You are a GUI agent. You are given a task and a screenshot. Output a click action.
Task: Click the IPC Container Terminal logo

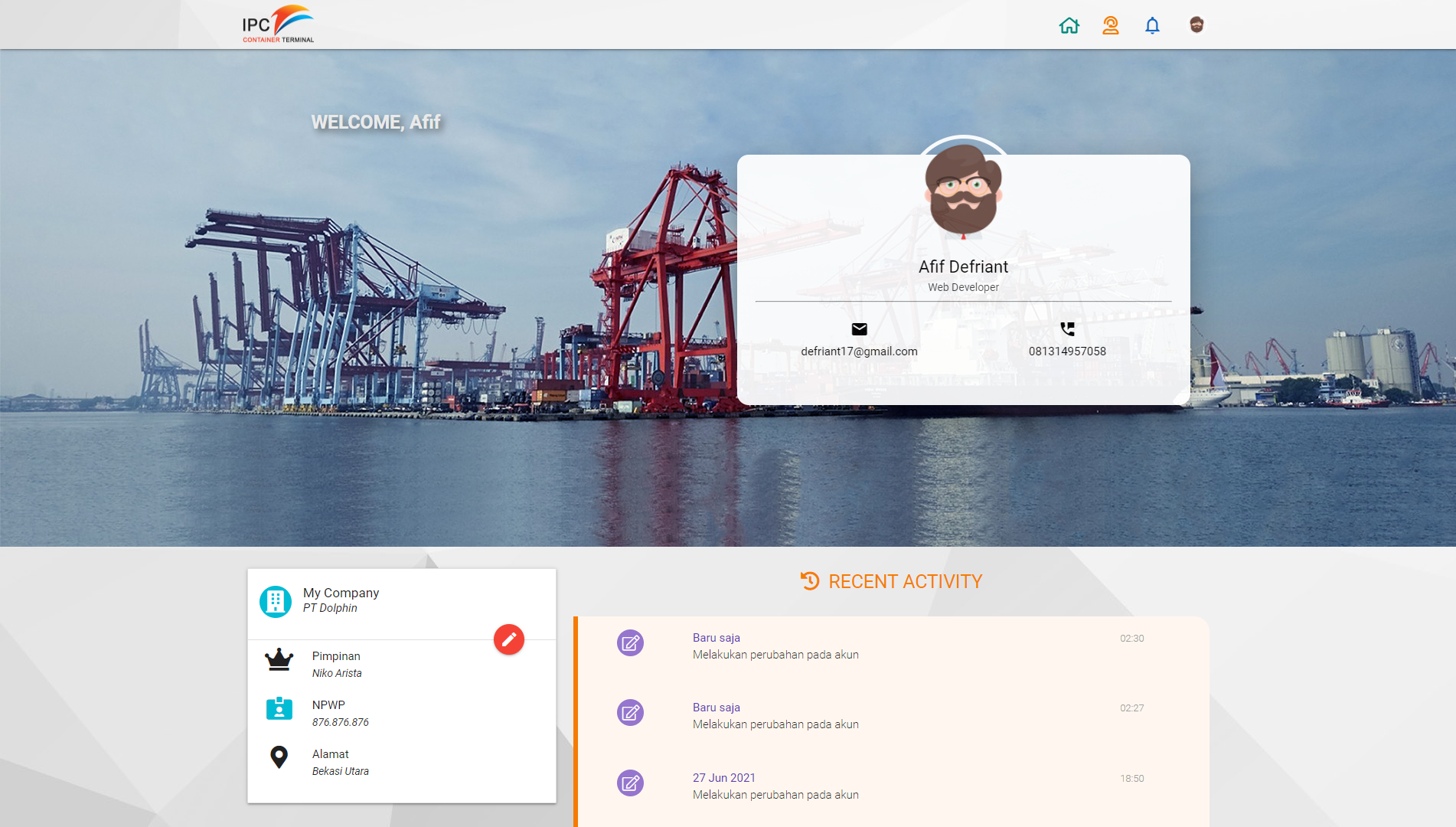(x=278, y=25)
